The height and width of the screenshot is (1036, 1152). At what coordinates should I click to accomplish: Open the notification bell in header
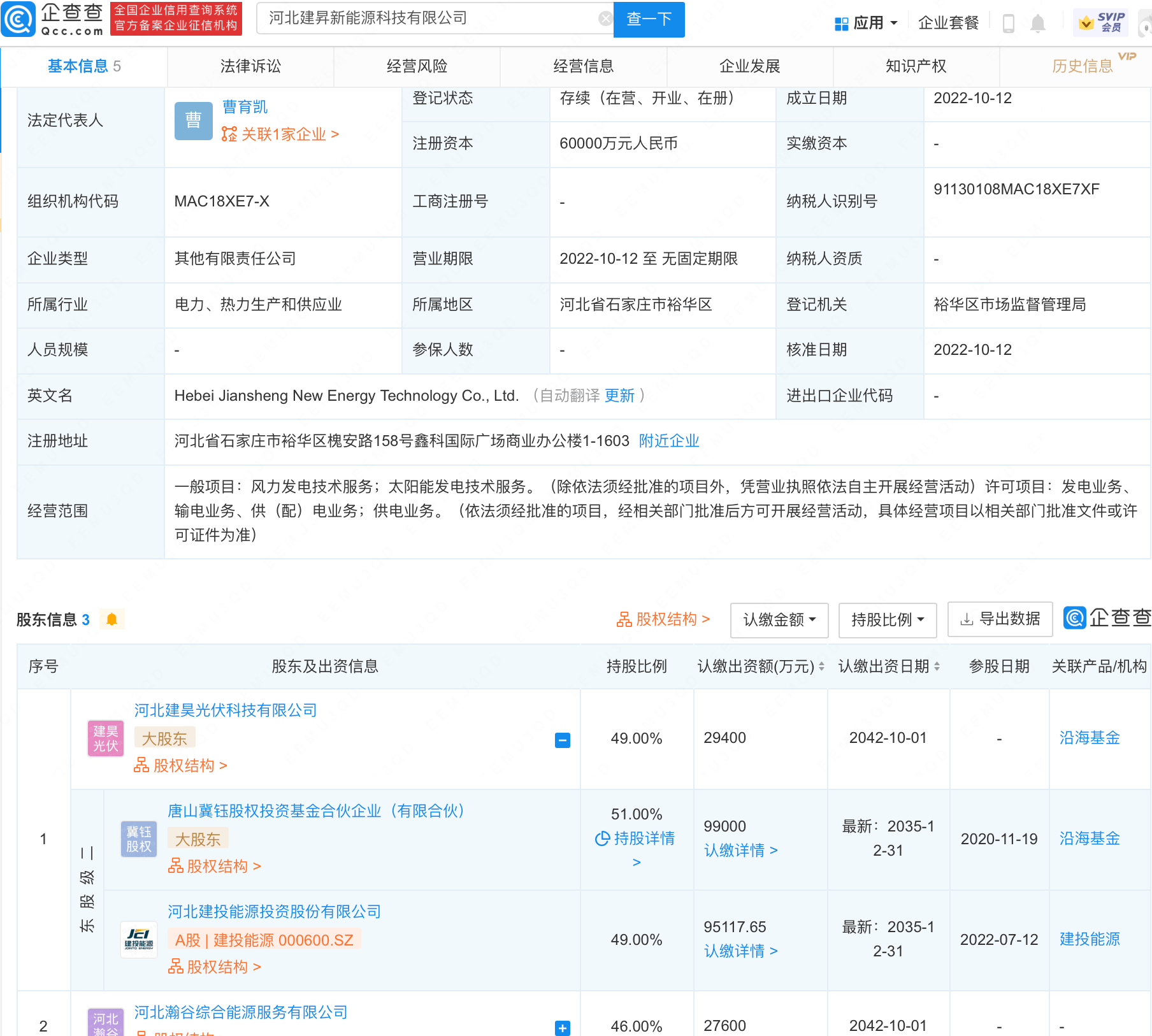pos(1038,24)
